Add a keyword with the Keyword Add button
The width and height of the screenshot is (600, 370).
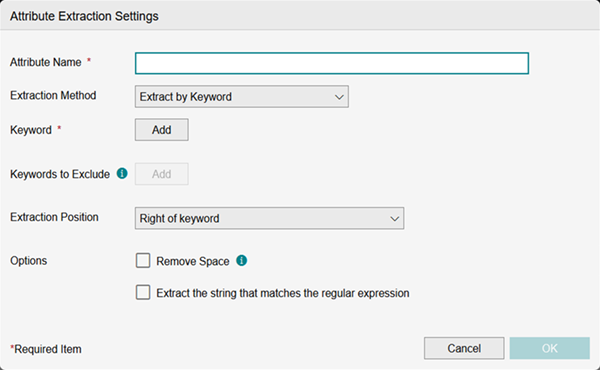click(161, 130)
